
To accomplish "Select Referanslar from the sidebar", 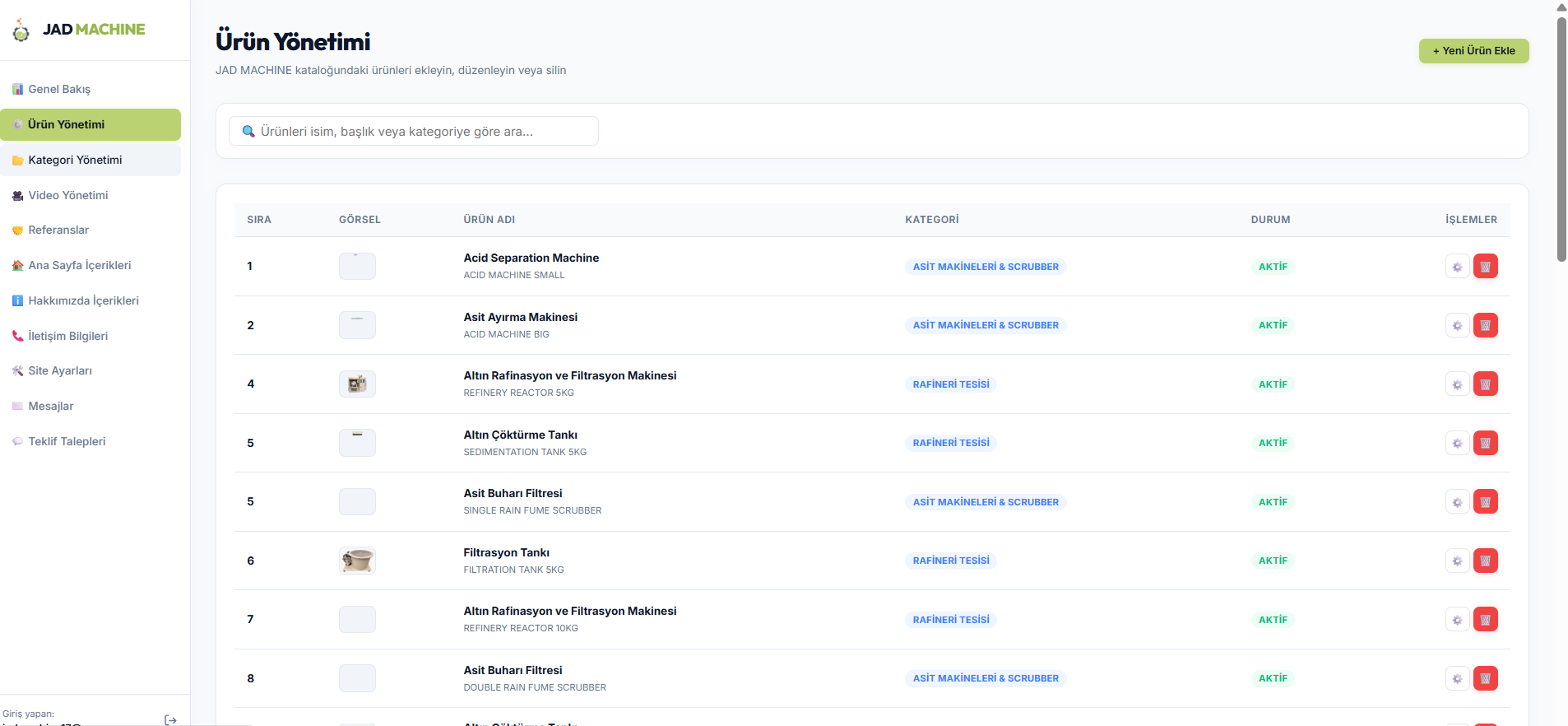I will pyautogui.click(x=90, y=230).
